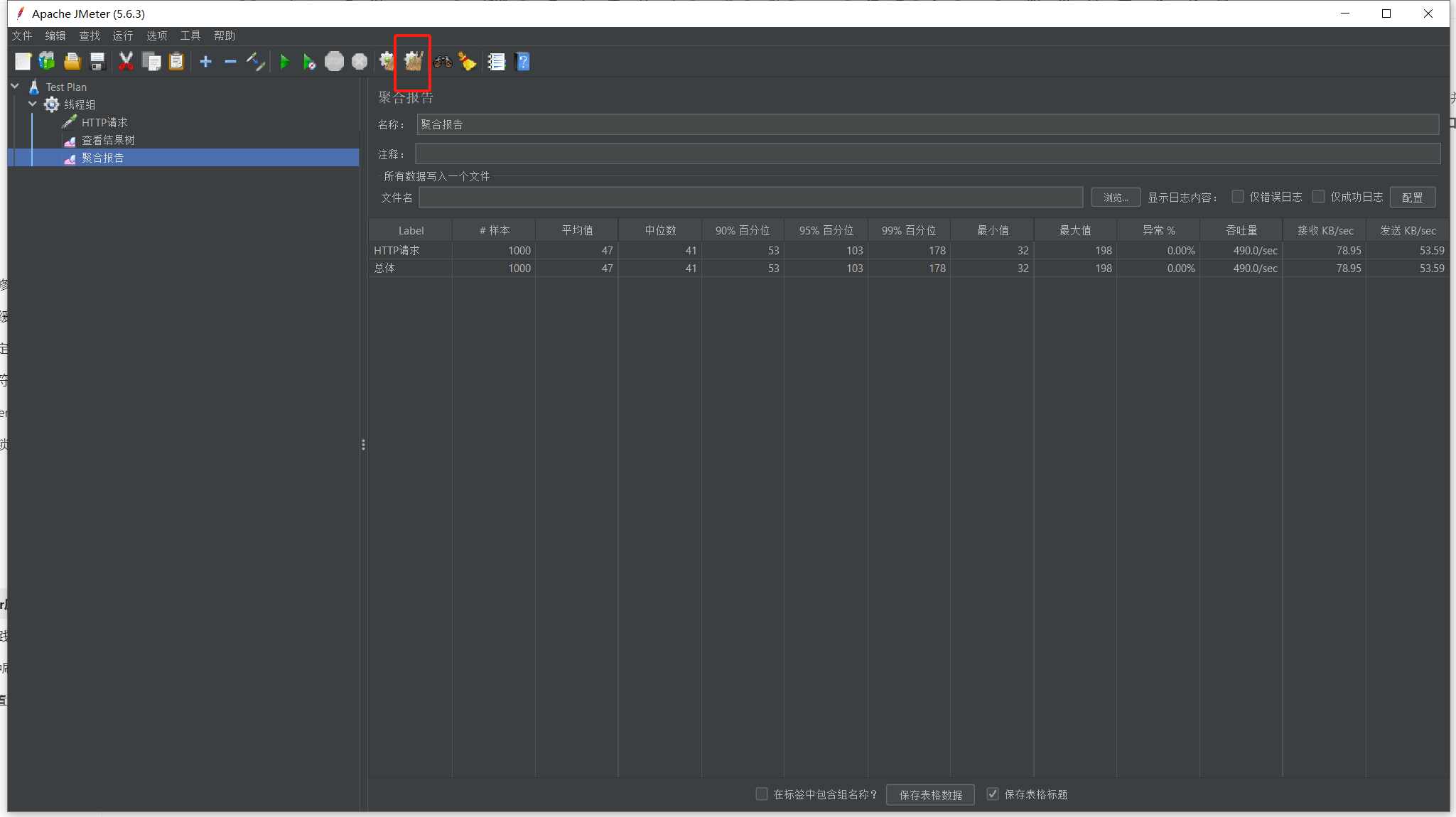Screen dimensions: 1456x817
Task: Check 在标签中包含组名称 option
Action: click(x=762, y=794)
